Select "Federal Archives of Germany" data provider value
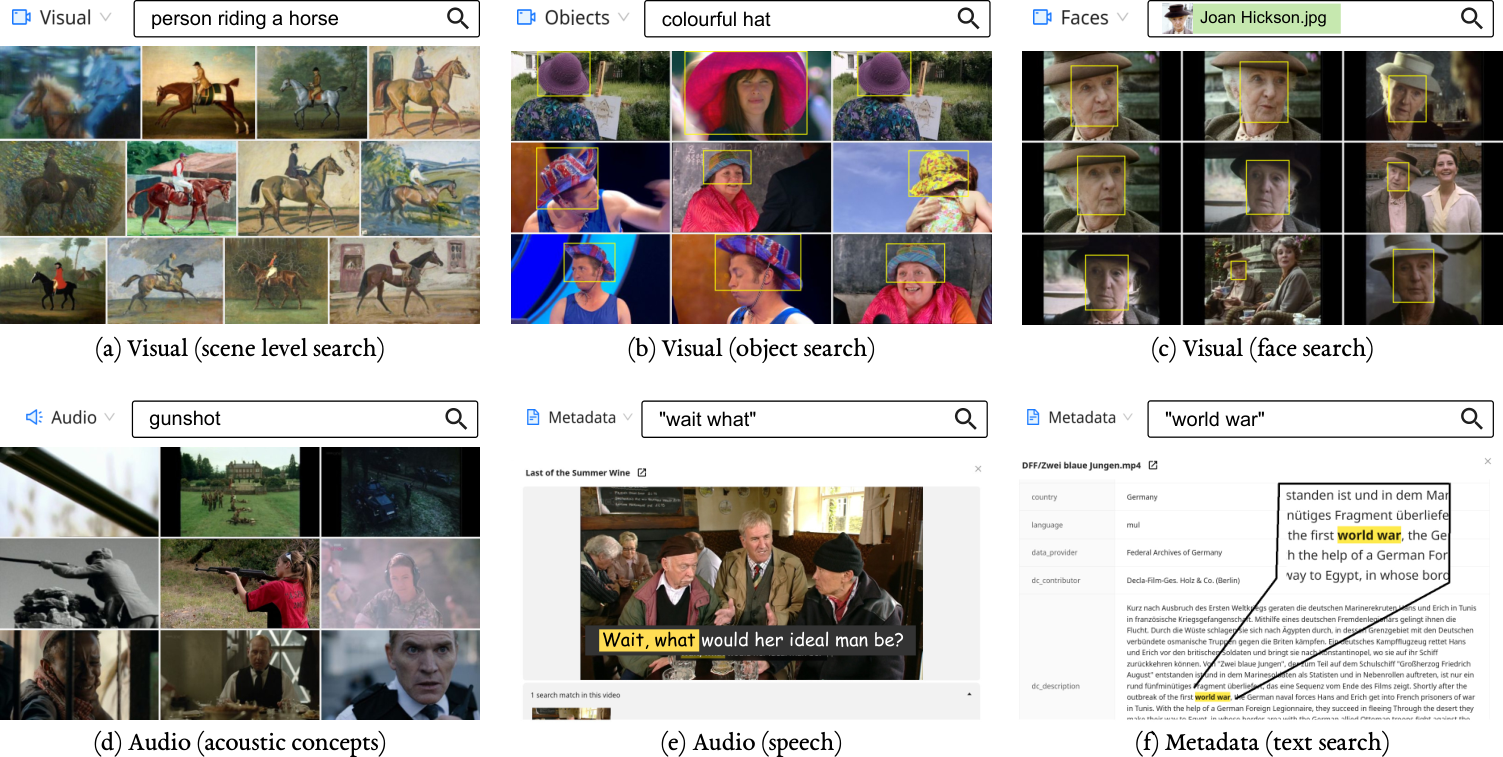This screenshot has width=1503, height=757. pyautogui.click(x=1172, y=552)
